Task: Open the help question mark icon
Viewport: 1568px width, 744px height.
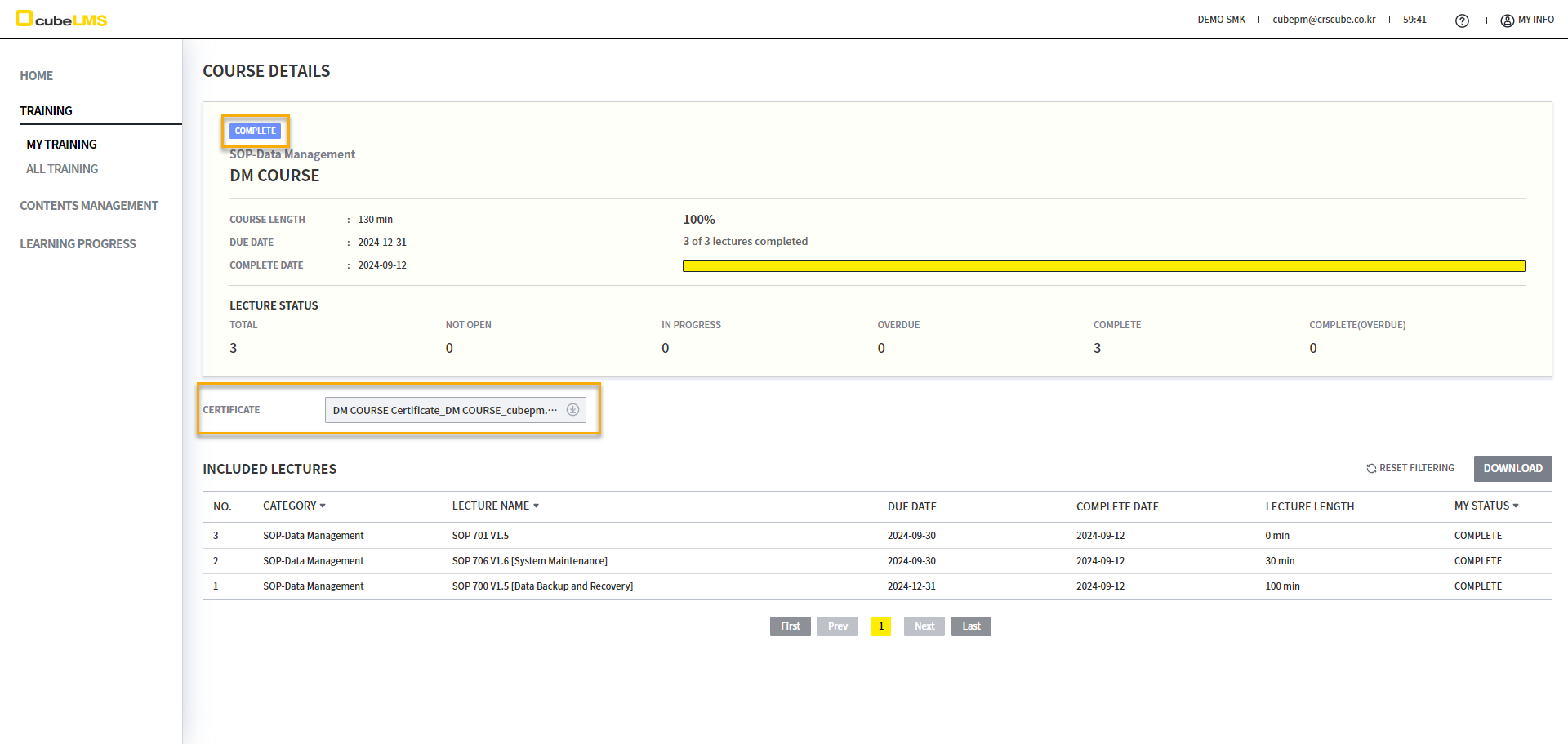Action: 1462,20
